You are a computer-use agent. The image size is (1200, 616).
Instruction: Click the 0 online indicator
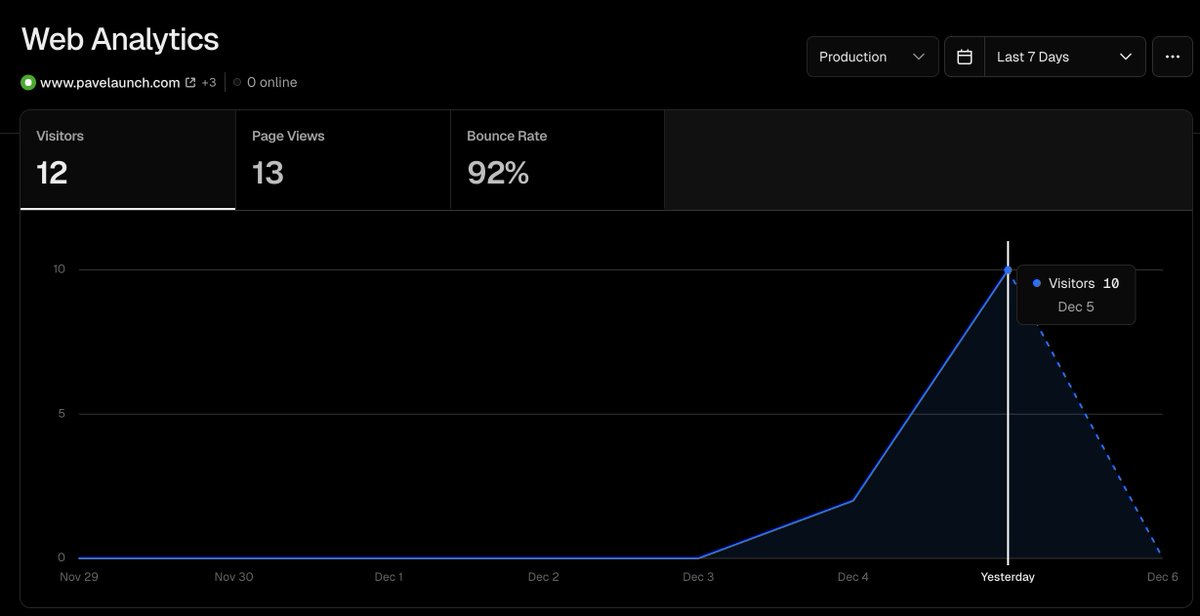tap(265, 82)
